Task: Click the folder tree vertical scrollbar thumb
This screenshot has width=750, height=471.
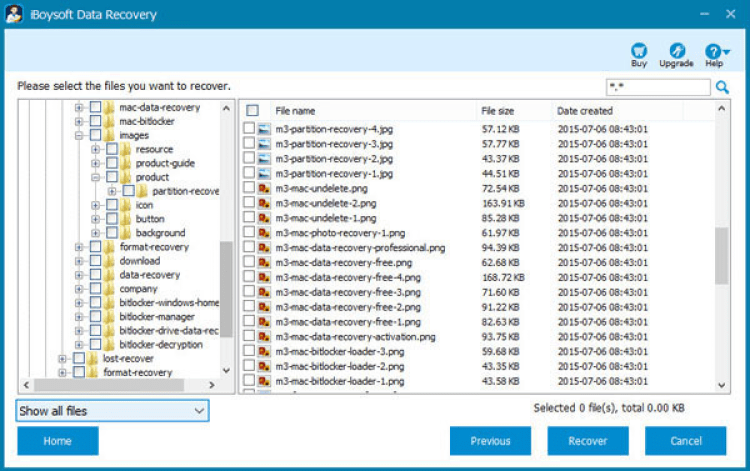Action: pos(226,289)
